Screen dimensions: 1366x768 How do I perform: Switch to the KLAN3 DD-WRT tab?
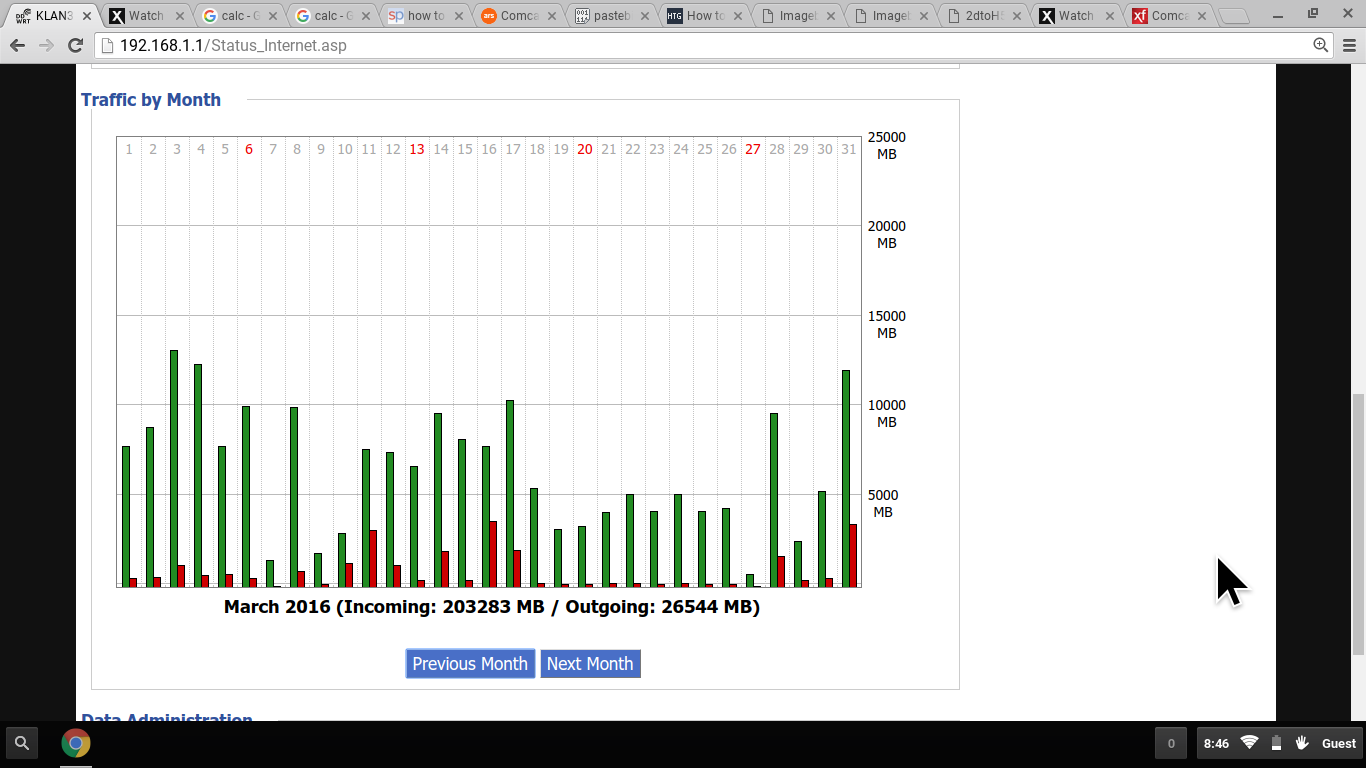(52, 16)
